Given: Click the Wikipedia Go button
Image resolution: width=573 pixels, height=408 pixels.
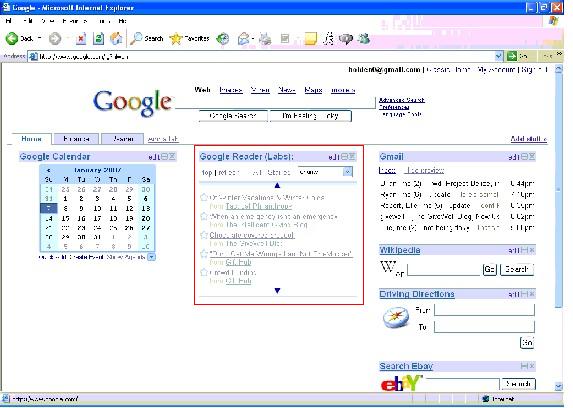Looking at the screenshot, I should pyautogui.click(x=490, y=269).
